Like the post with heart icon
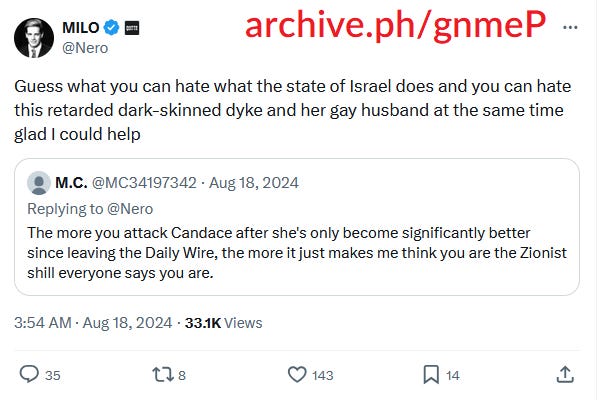601x400 pixels. coord(297,374)
